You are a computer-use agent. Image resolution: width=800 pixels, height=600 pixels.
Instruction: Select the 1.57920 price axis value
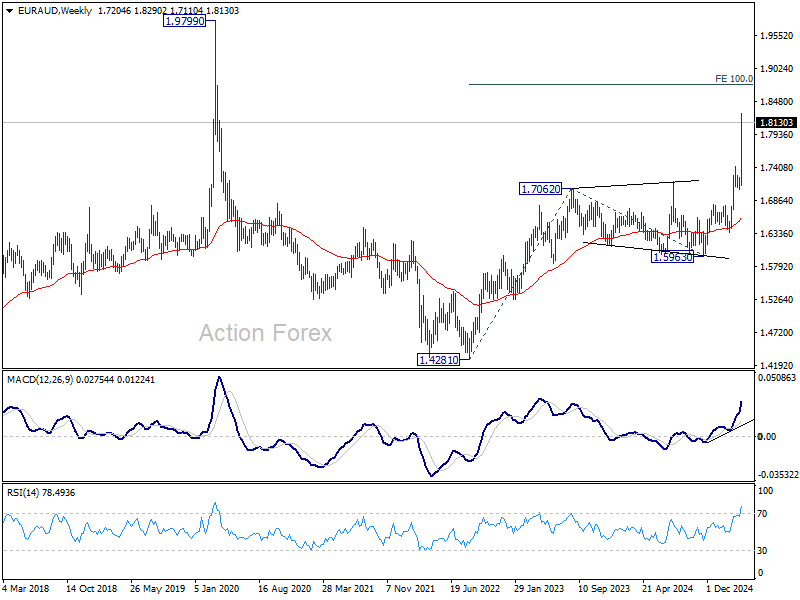(x=777, y=266)
